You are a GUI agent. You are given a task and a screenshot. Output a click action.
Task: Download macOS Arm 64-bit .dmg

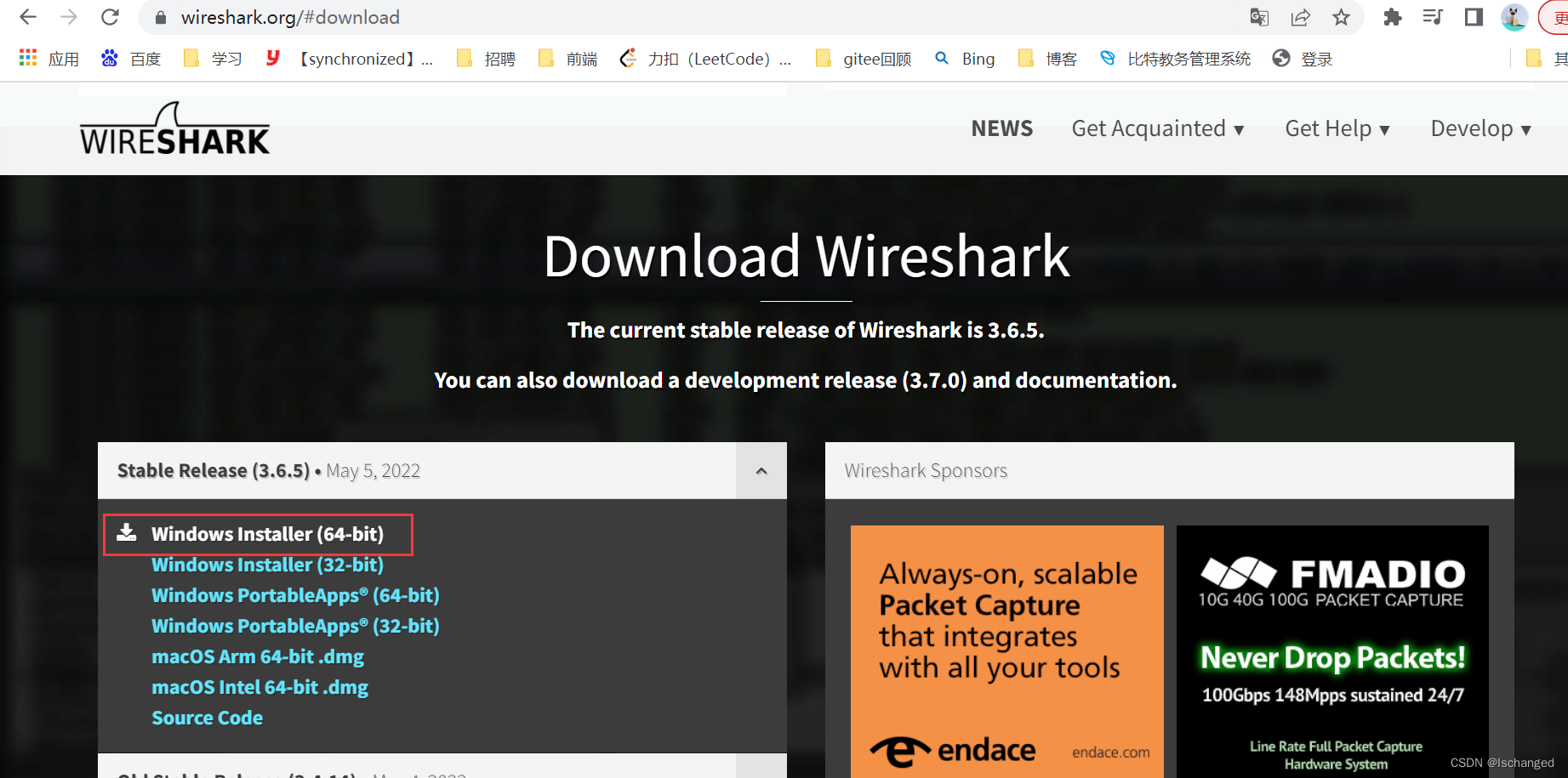258,656
